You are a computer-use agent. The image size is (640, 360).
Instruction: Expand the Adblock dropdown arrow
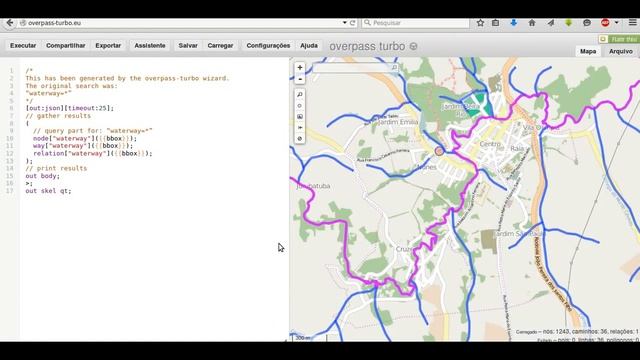tap(616, 23)
